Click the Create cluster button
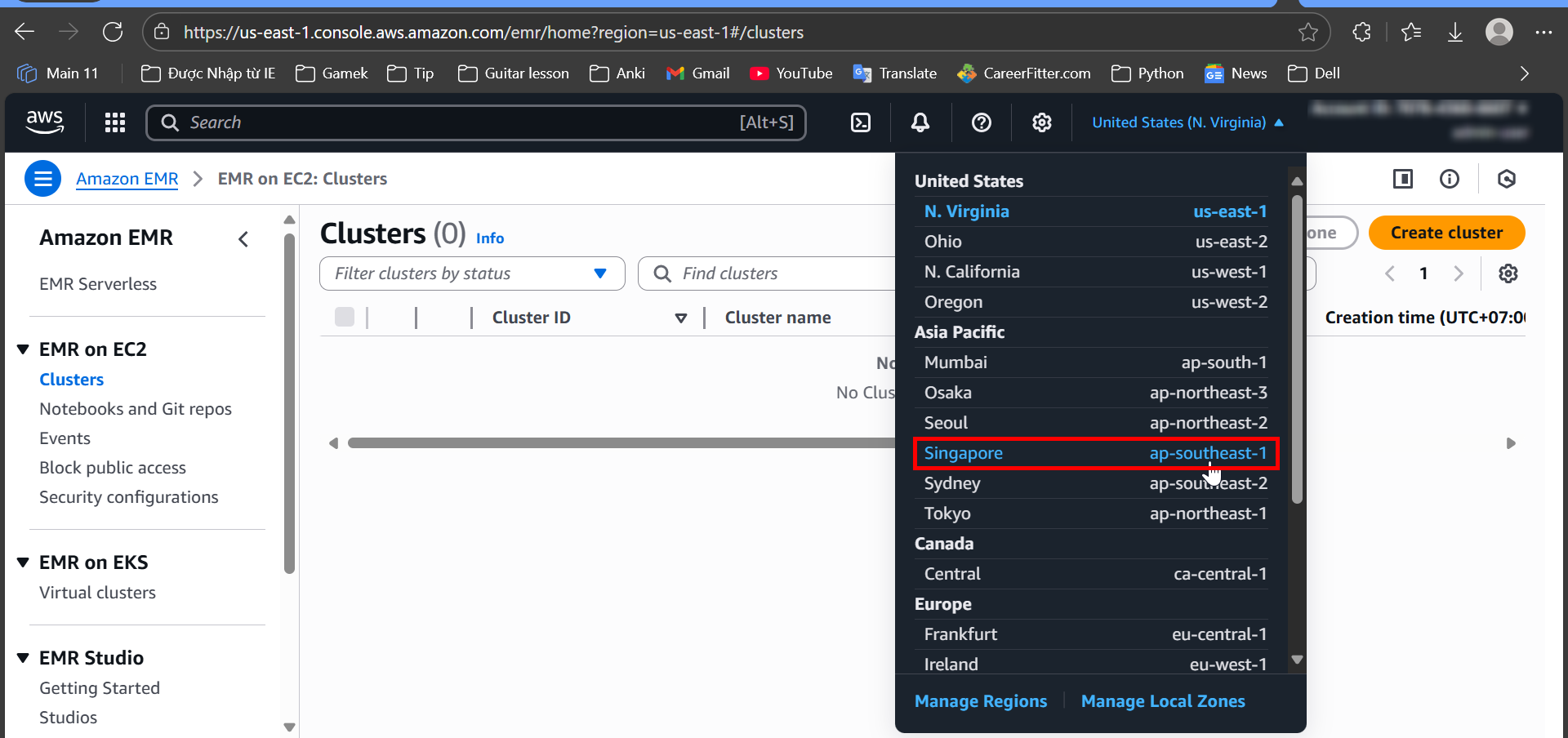The height and width of the screenshot is (738, 1568). coord(1446,233)
